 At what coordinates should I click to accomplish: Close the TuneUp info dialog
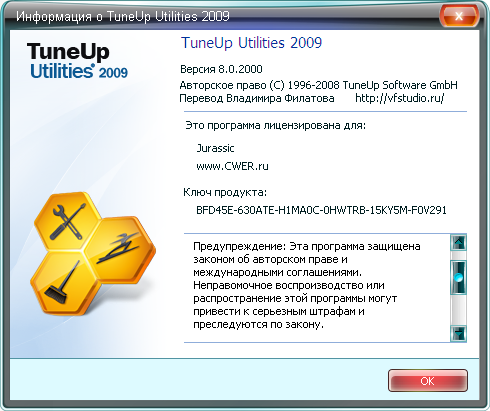(x=459, y=16)
